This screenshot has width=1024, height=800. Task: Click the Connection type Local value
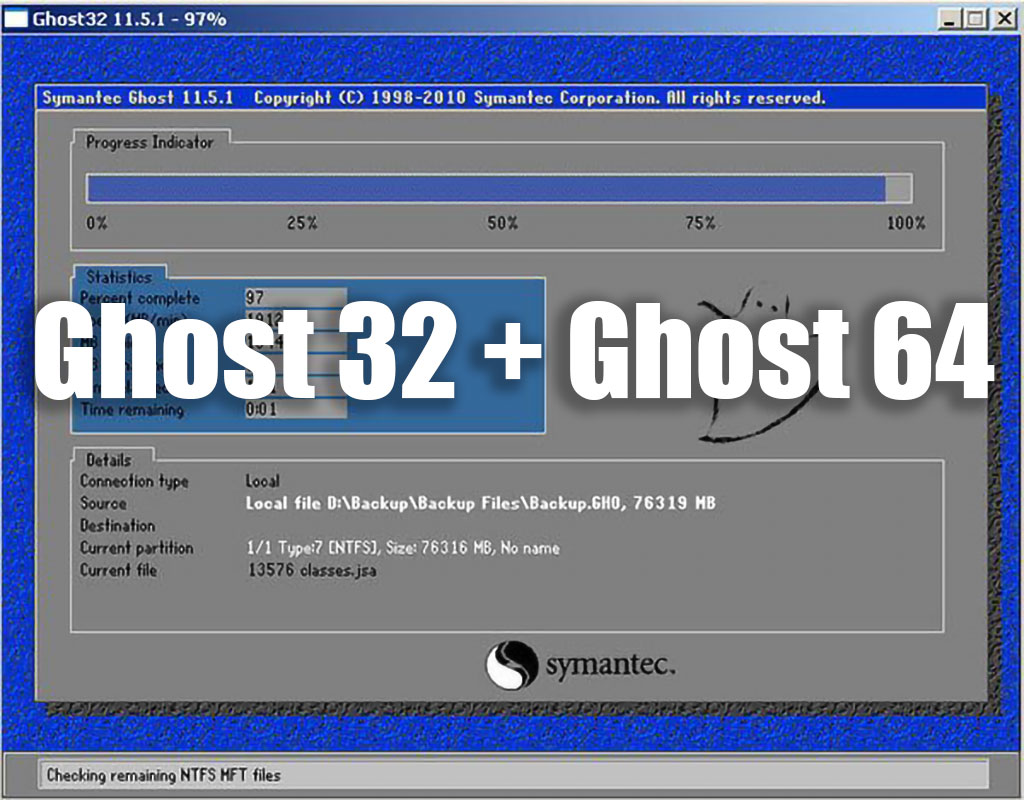tap(263, 481)
